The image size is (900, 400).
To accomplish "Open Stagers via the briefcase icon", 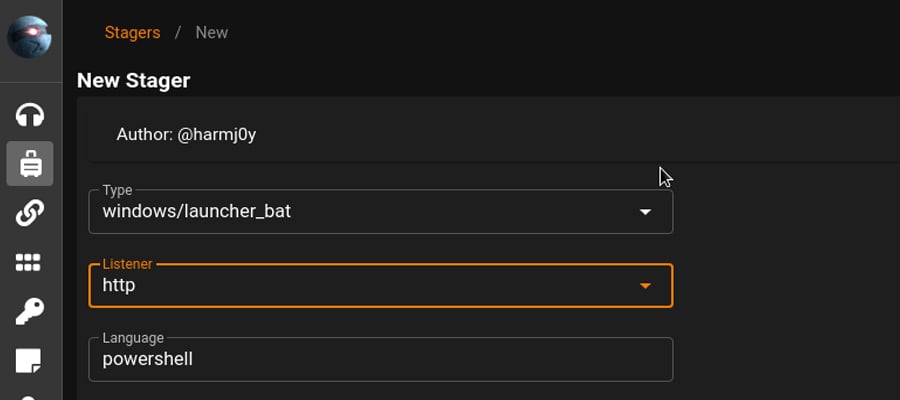I will click(x=30, y=164).
